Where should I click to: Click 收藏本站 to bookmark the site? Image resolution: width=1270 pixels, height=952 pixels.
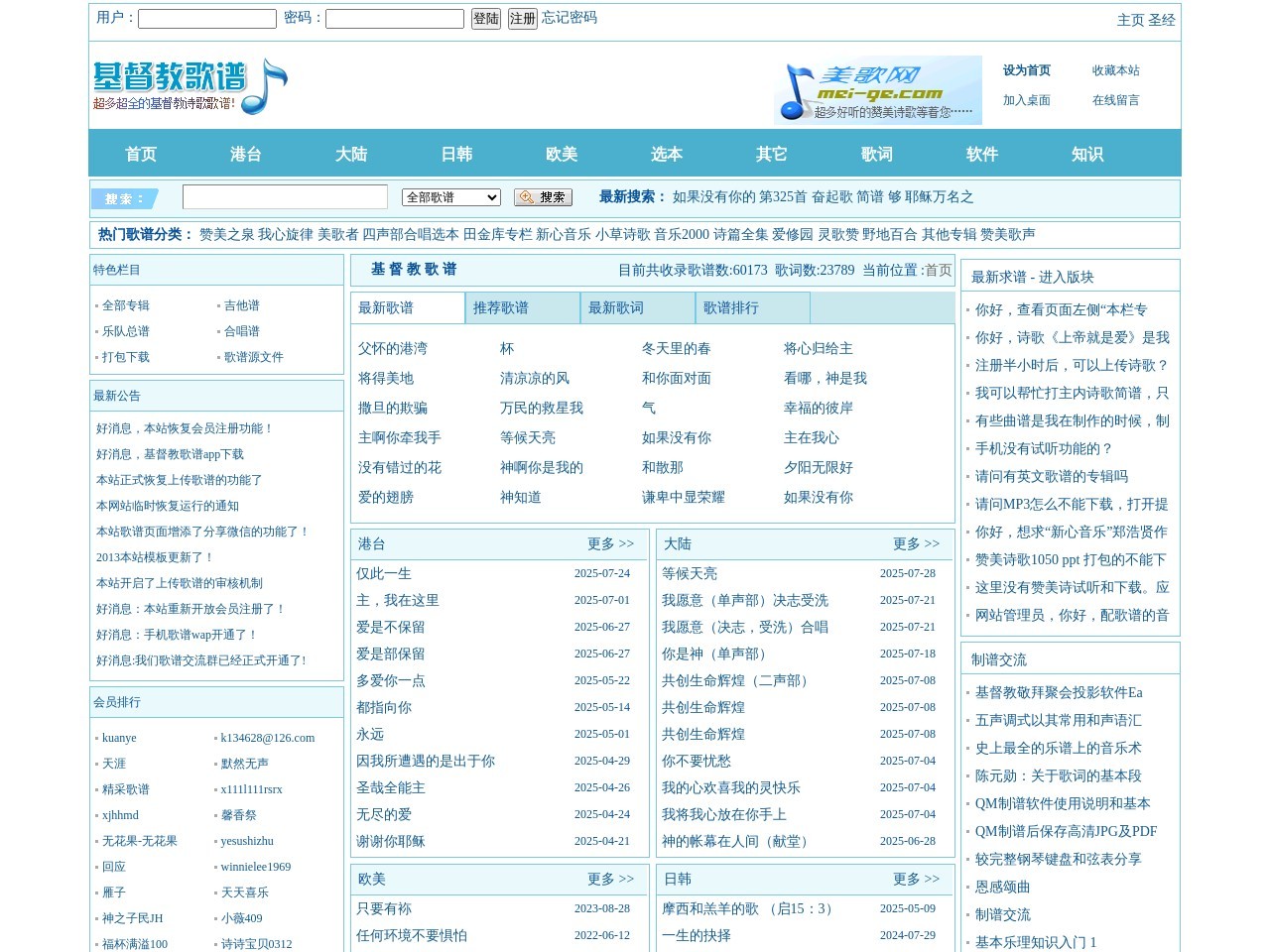(1116, 69)
